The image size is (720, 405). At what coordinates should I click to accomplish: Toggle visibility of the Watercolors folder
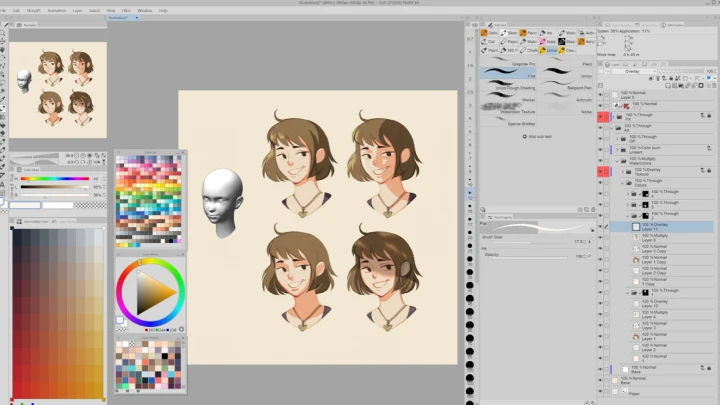point(600,161)
